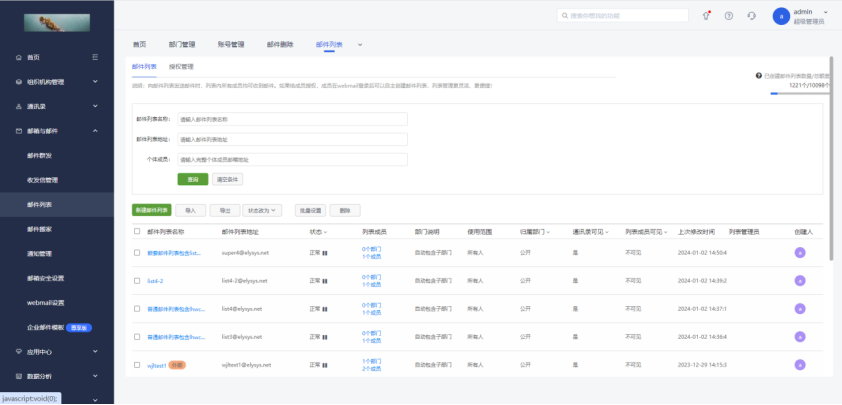Click the search magnifier icon in top bar
The height and width of the screenshot is (405, 842).
point(565,16)
